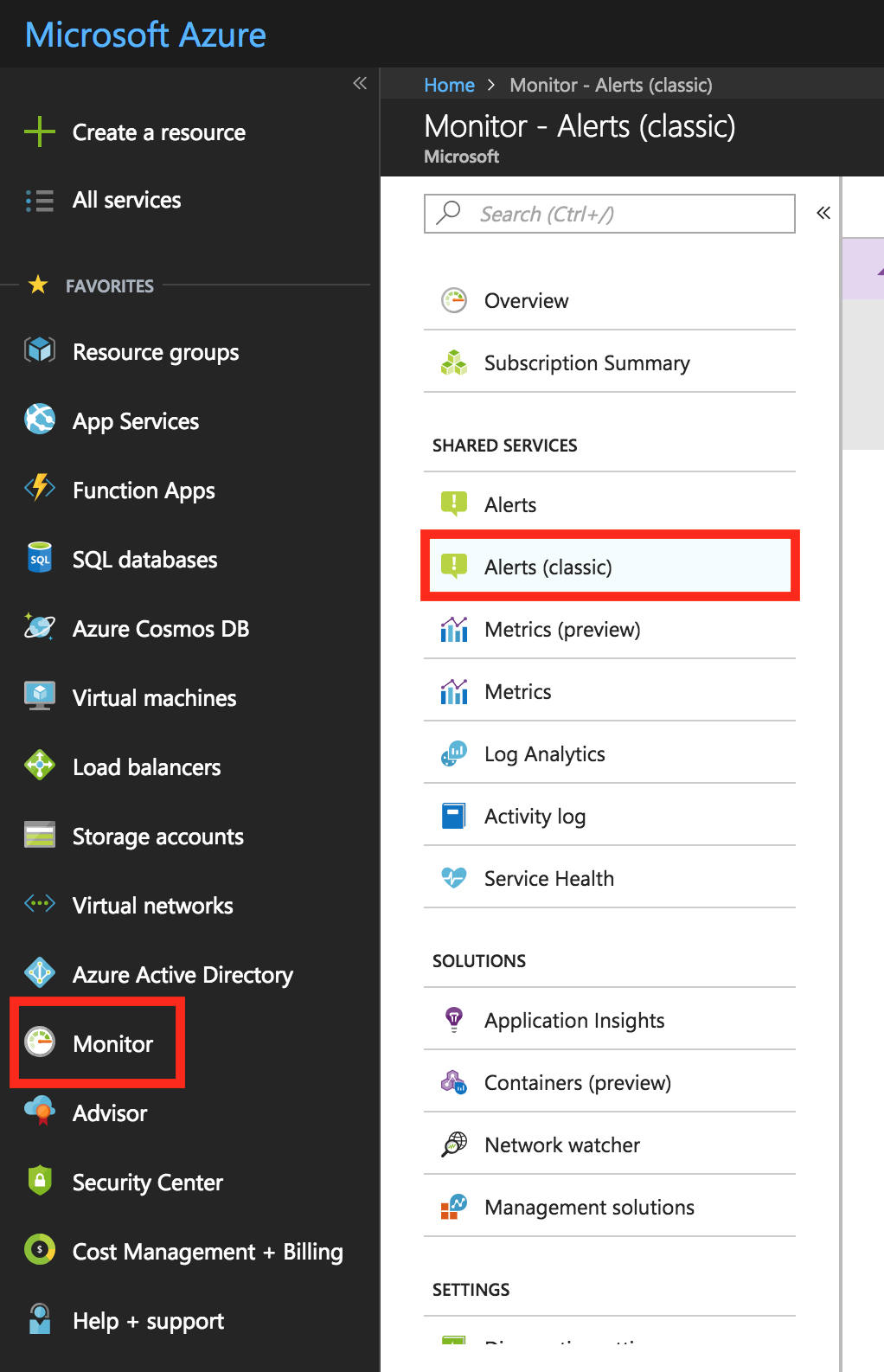Open the All services list icon

(40, 201)
